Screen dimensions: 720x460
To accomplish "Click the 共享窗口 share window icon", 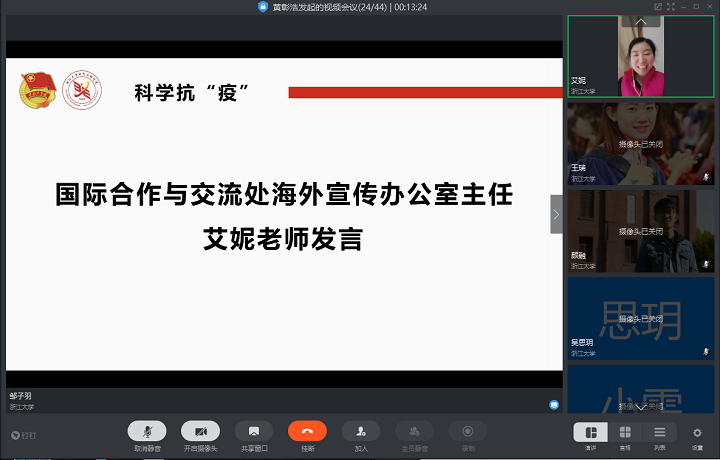I will 254,431.
